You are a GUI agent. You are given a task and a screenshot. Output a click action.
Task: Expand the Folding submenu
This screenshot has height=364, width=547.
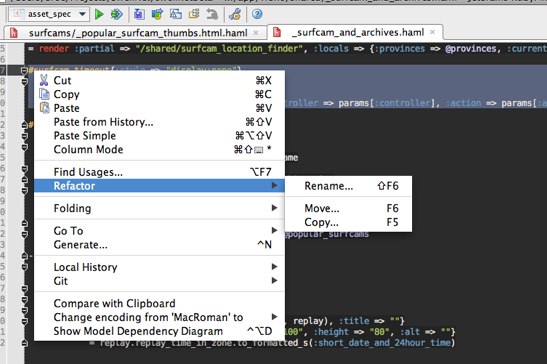[x=159, y=208]
